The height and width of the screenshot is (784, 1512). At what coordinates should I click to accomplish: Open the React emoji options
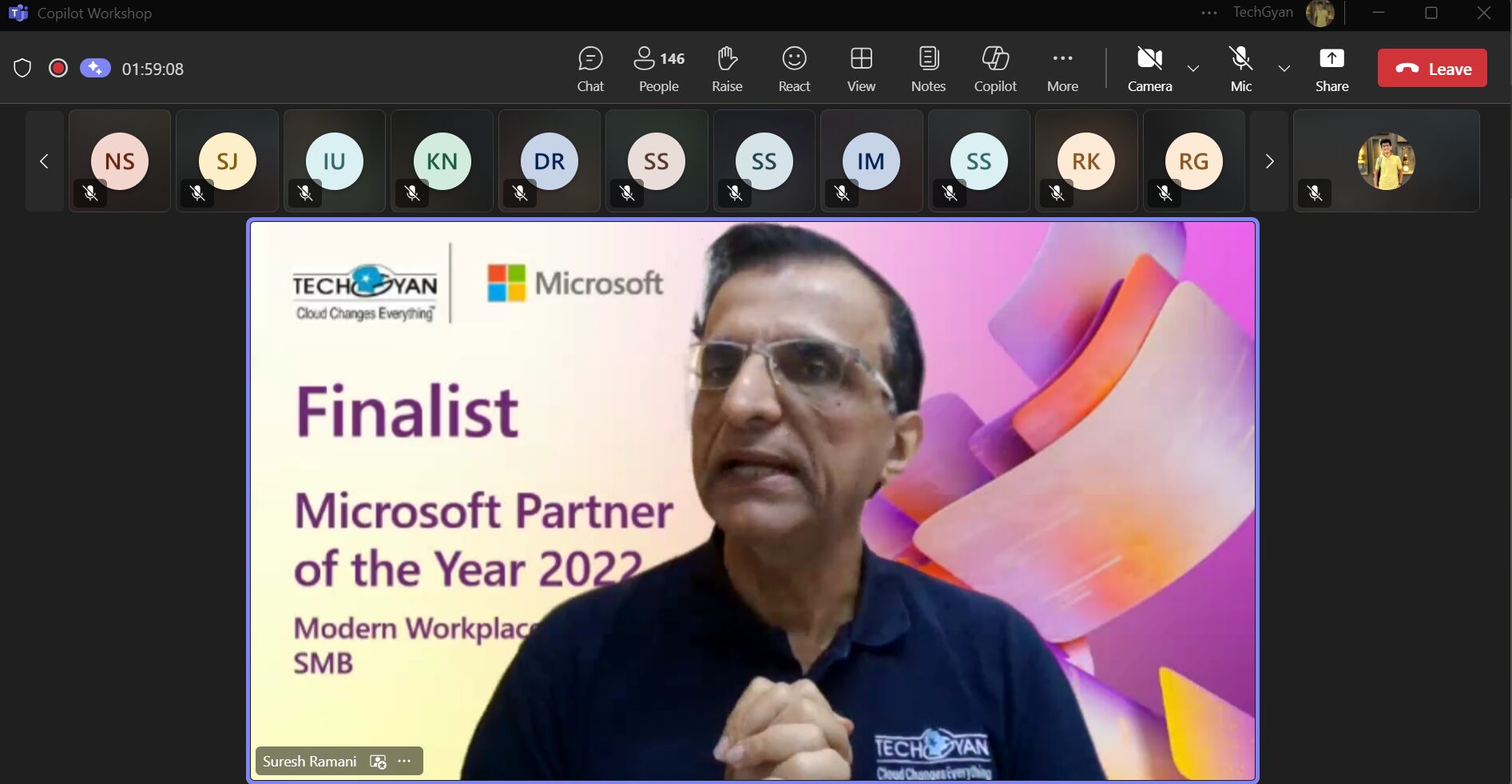click(x=794, y=69)
